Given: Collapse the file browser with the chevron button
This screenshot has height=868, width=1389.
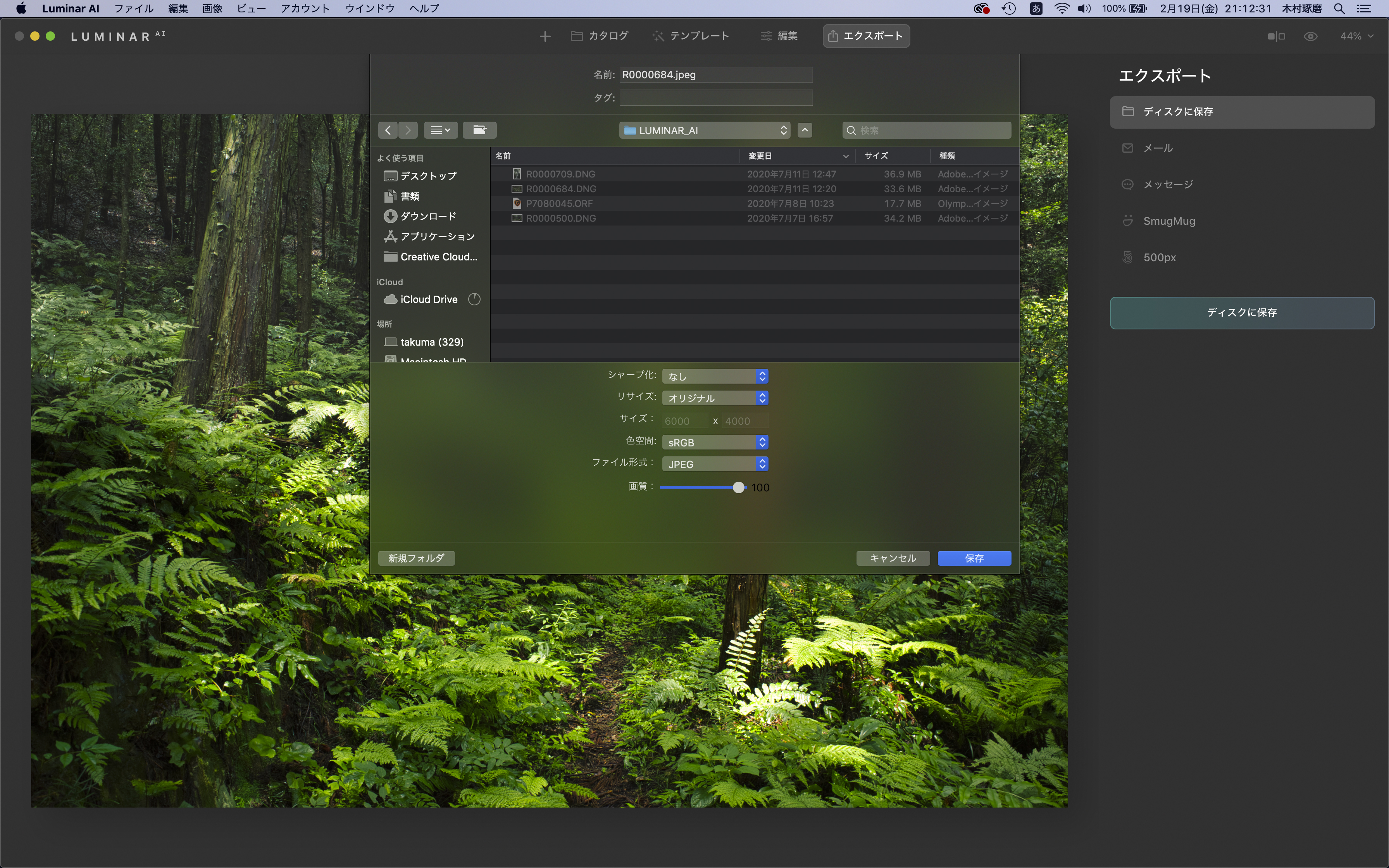Looking at the screenshot, I should pyautogui.click(x=805, y=130).
